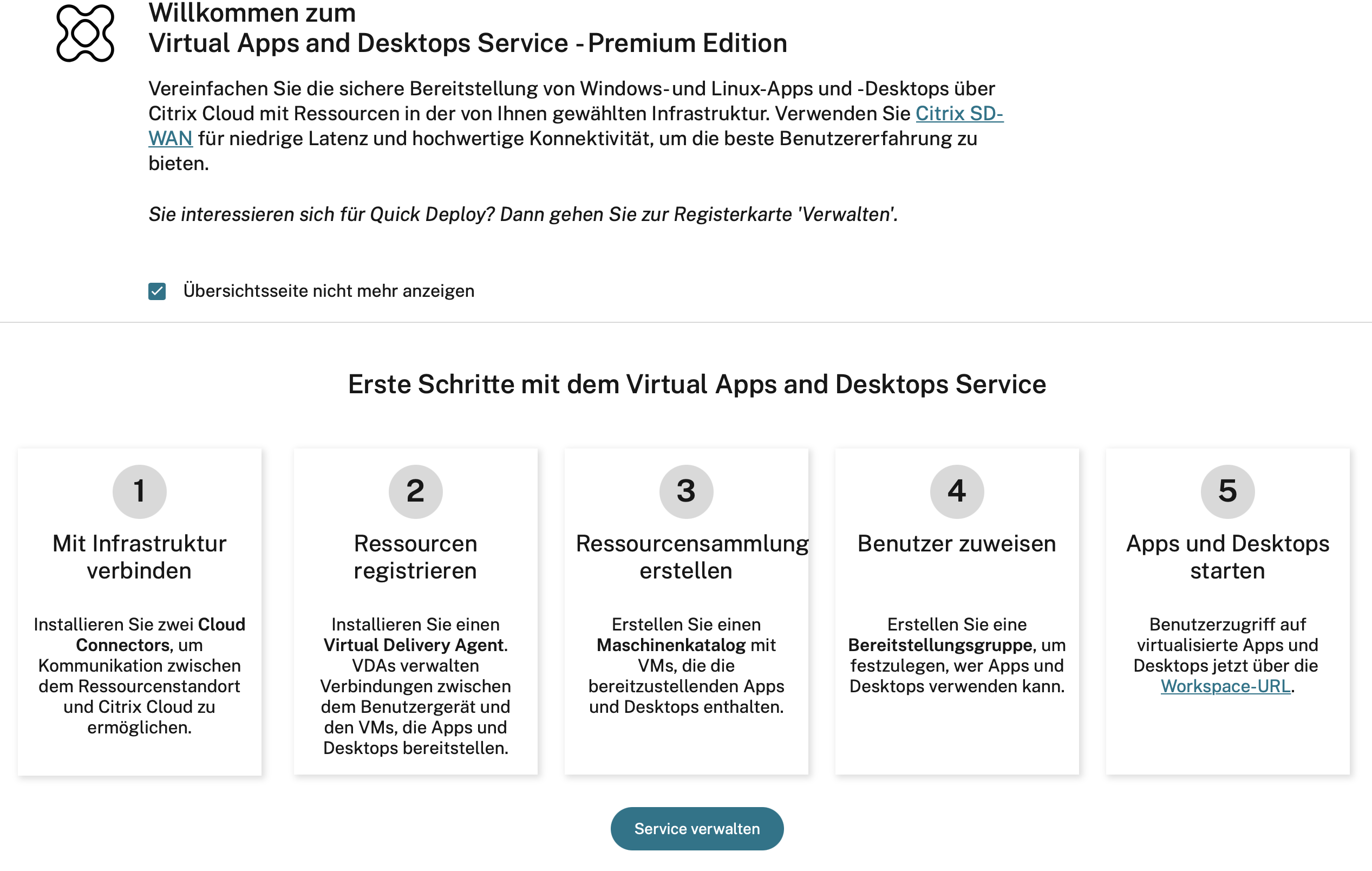Uncheck 'Übersichtsseite nicht mehr anzeigen' checkbox
Viewport: 1372px width, 871px height.
(x=157, y=291)
